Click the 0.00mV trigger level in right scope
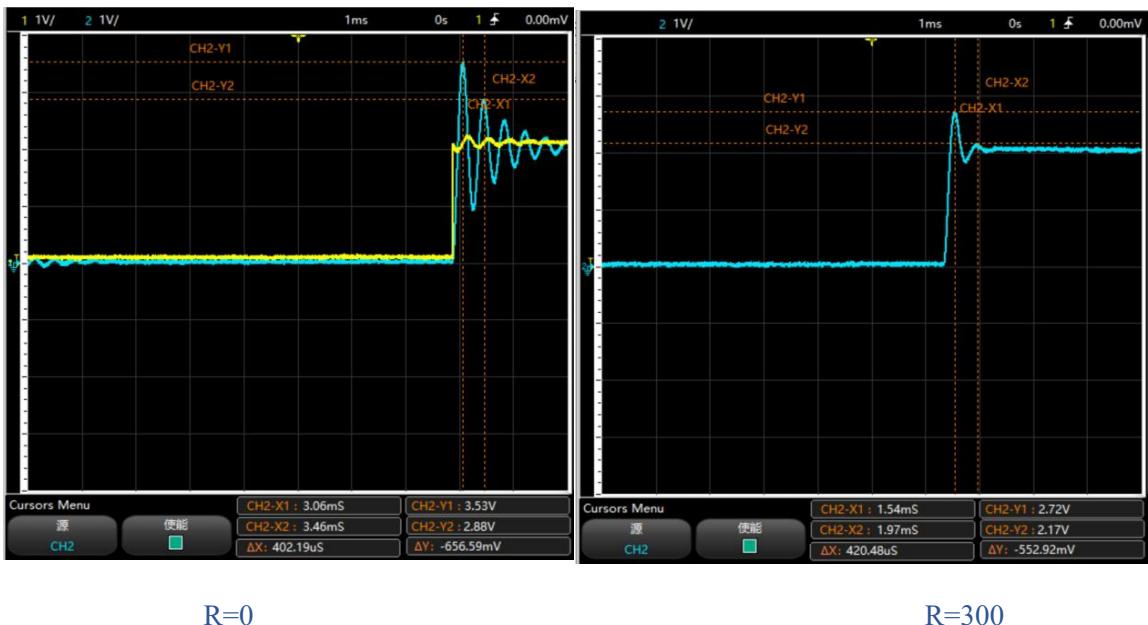1148x625 pixels. (x=1119, y=23)
